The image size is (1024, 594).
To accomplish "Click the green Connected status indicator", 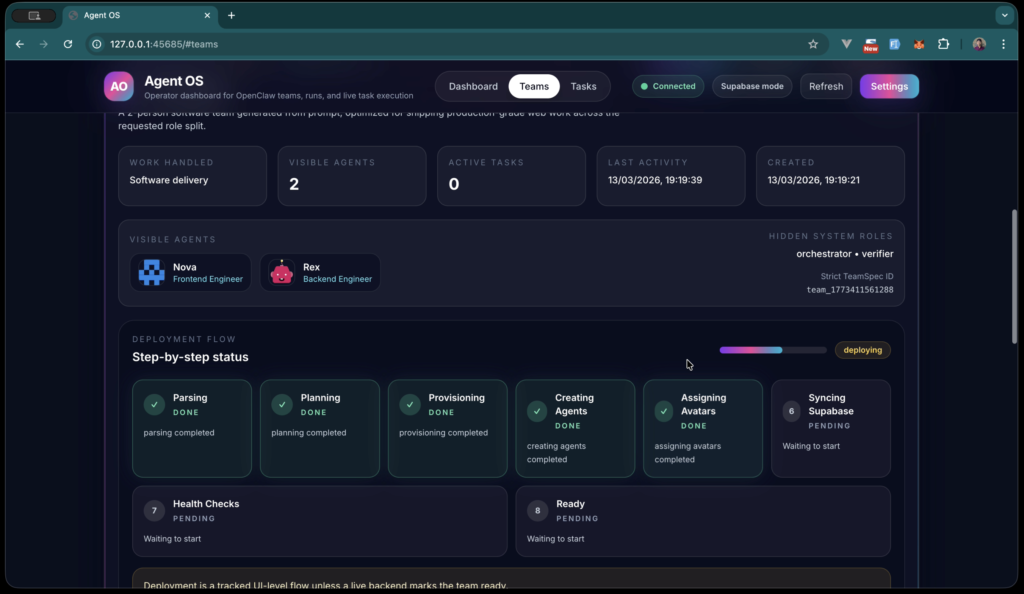I will coord(668,86).
